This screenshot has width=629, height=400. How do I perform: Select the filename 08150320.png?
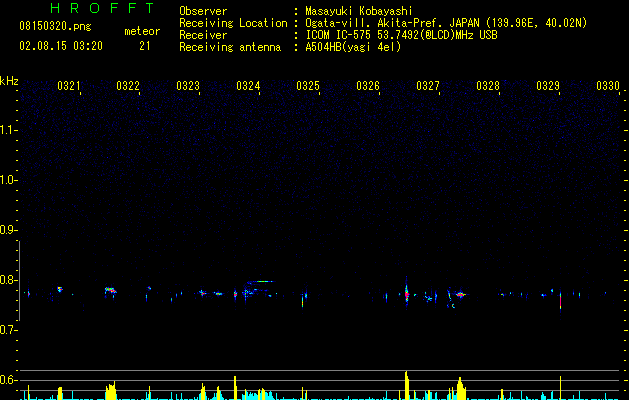(x=55, y=27)
